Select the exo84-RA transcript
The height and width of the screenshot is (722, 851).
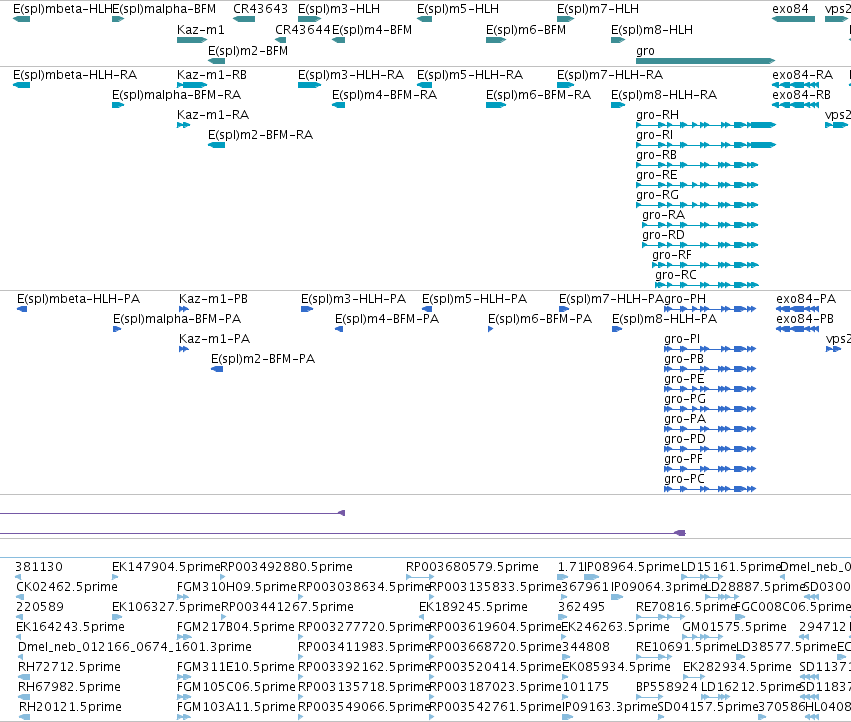tap(796, 85)
